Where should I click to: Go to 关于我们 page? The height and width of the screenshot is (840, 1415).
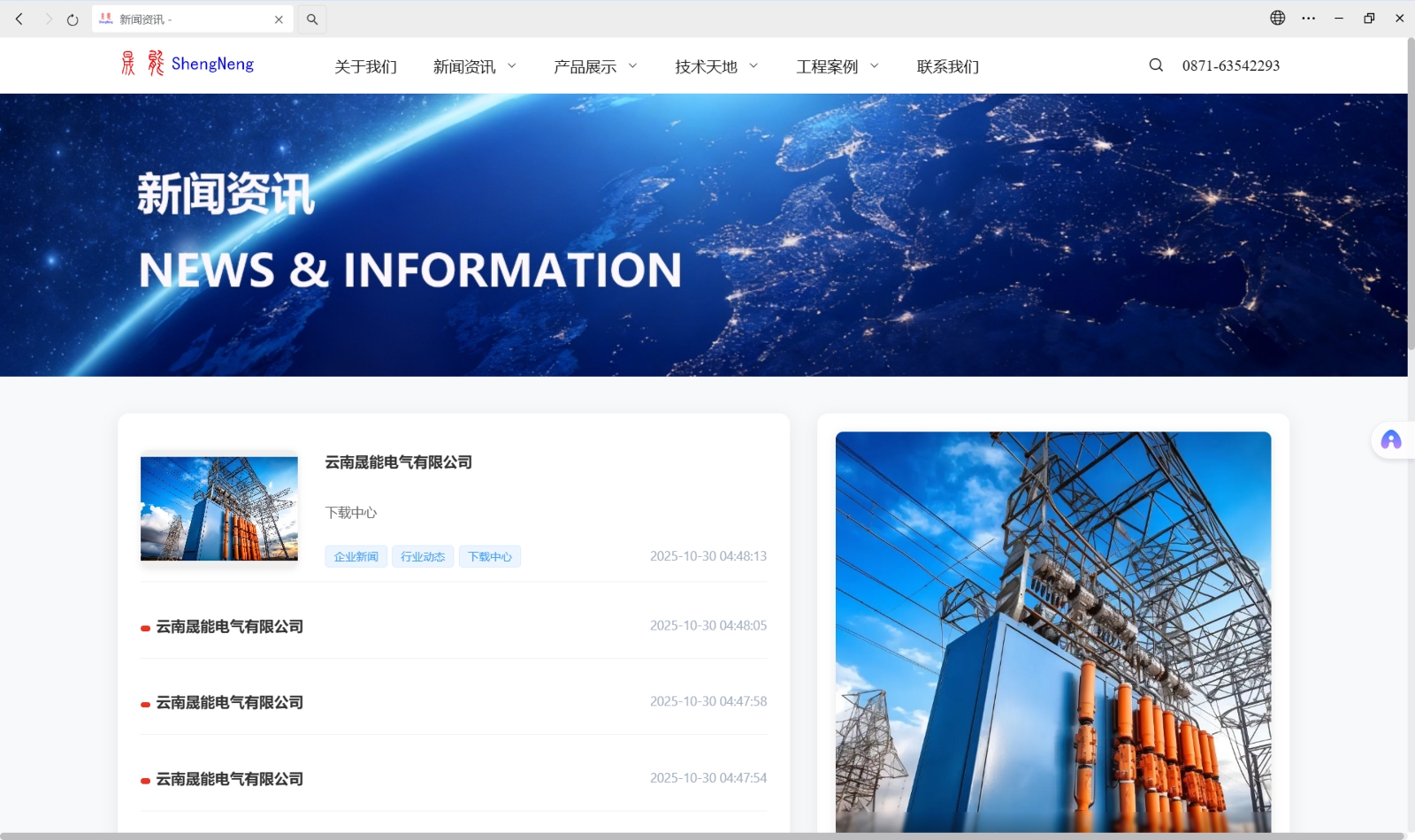[x=365, y=67]
